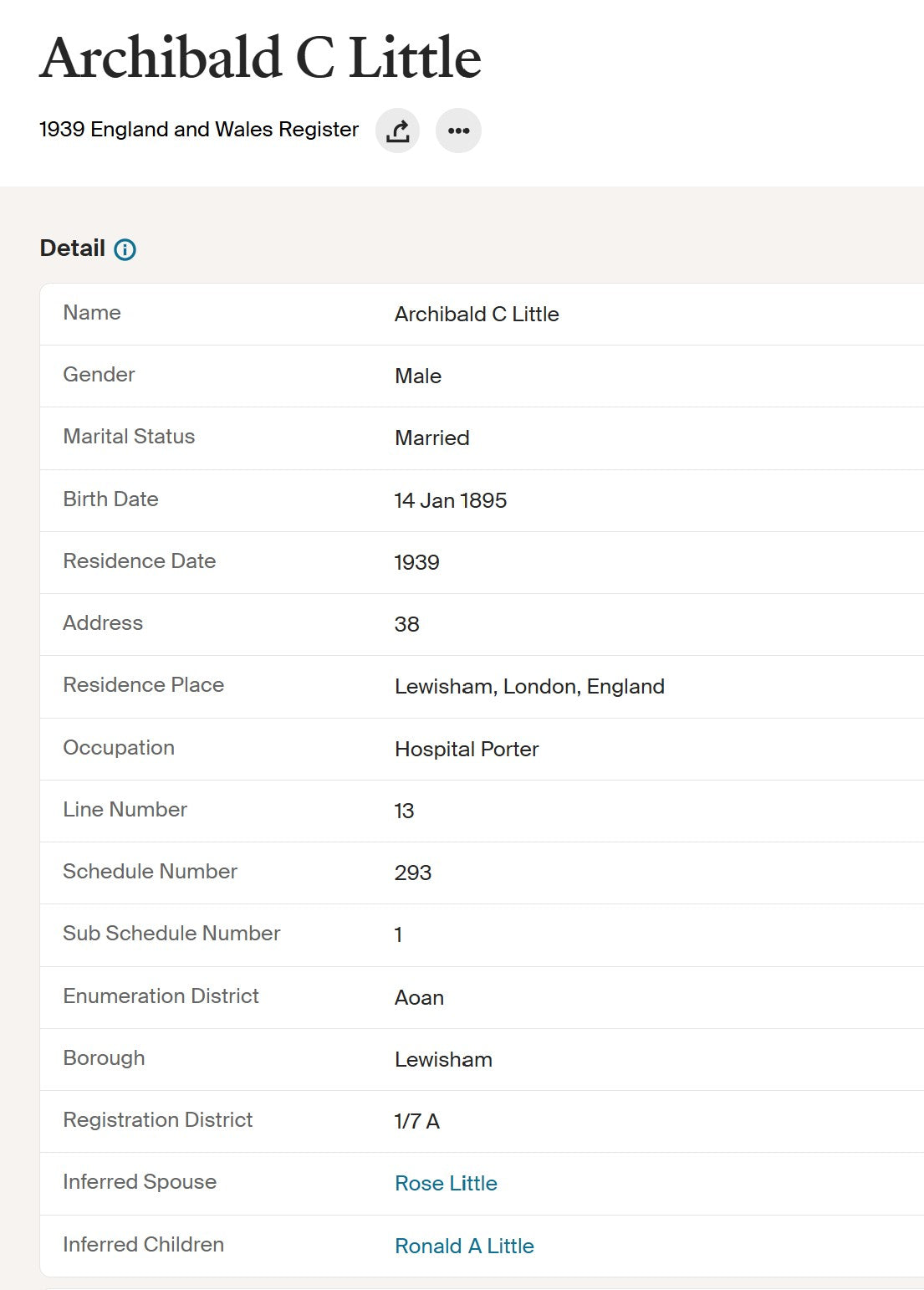Click the Gender value Male
The image size is (924, 1290).
coord(418,376)
